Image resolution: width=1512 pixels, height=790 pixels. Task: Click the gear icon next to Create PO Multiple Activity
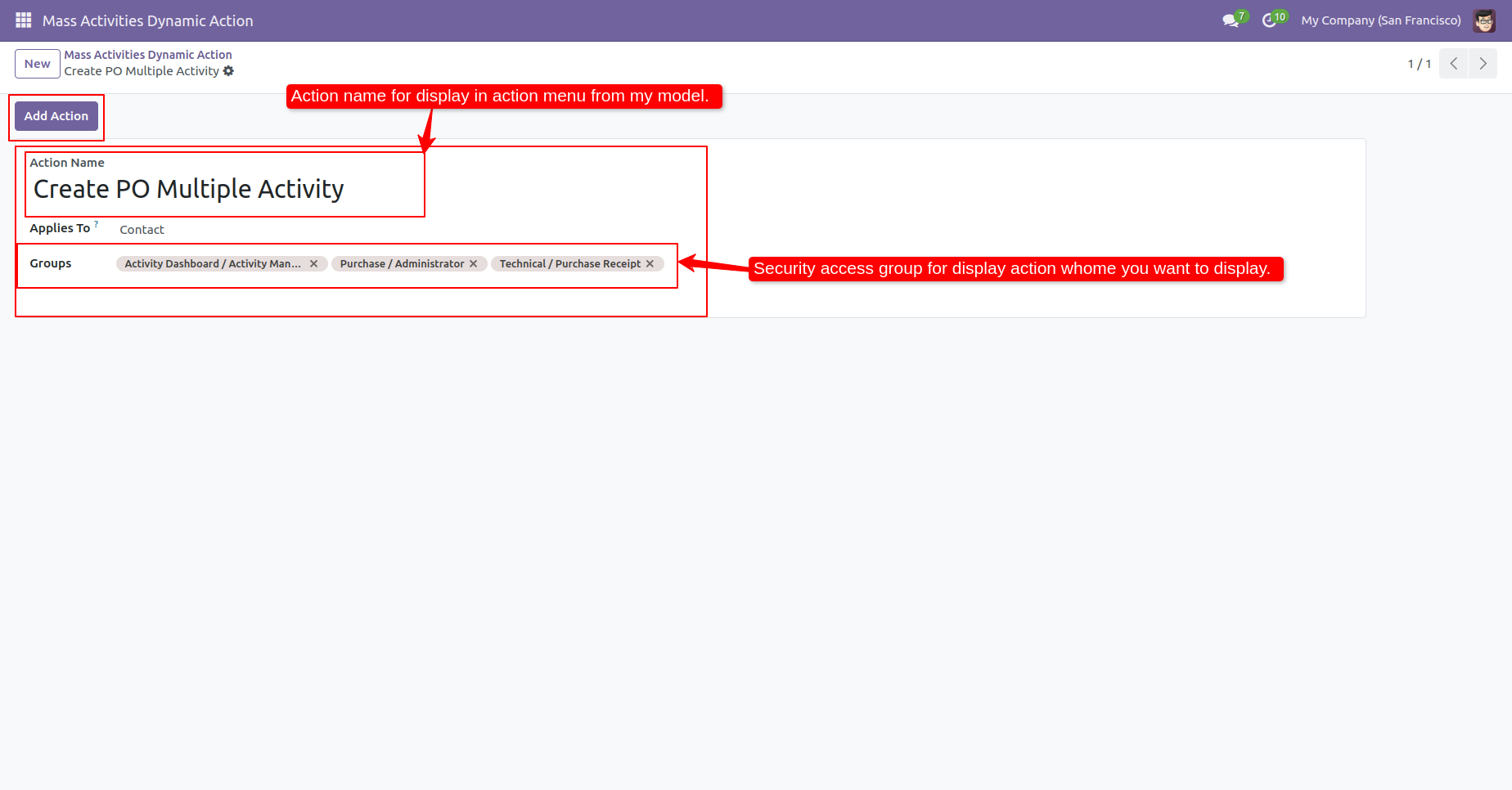[x=228, y=71]
